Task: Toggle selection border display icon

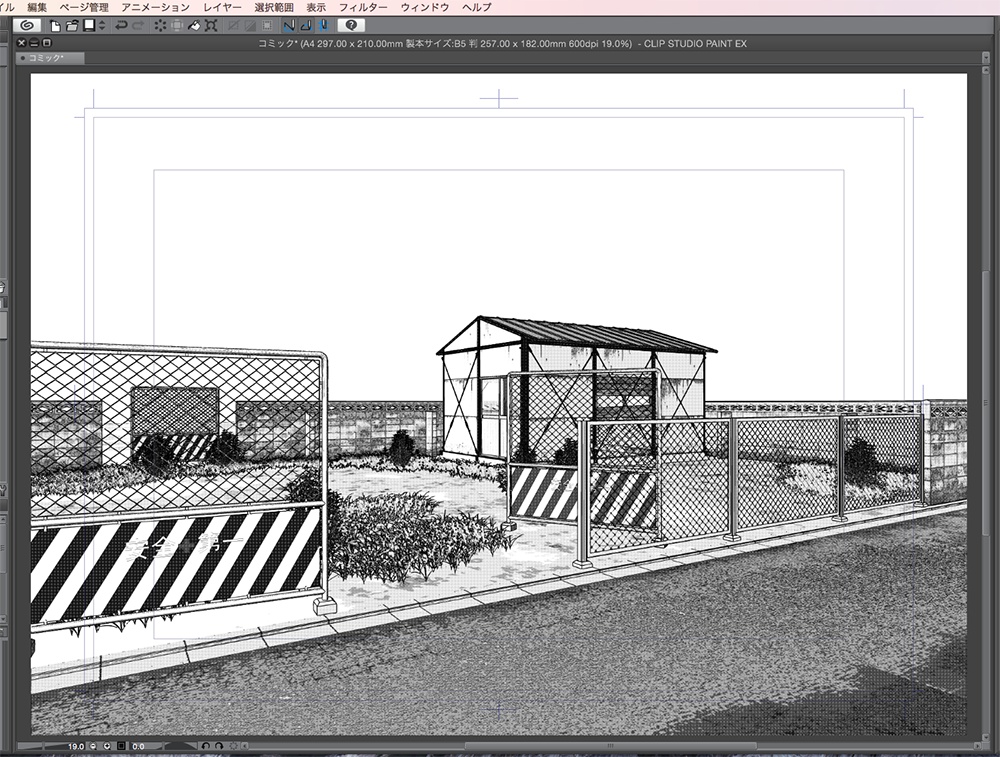Action: 267,26
